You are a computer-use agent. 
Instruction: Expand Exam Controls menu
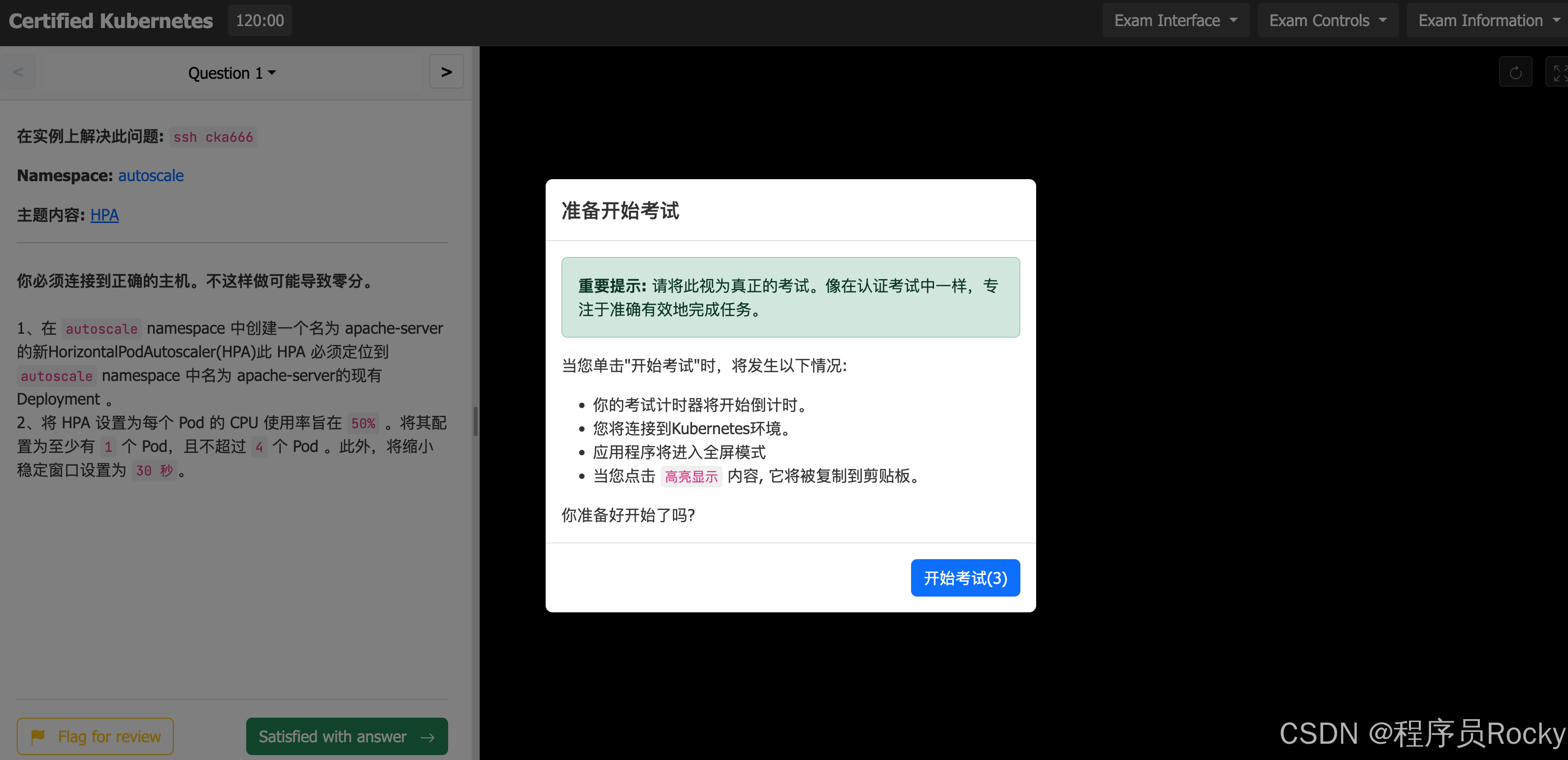pos(1328,21)
